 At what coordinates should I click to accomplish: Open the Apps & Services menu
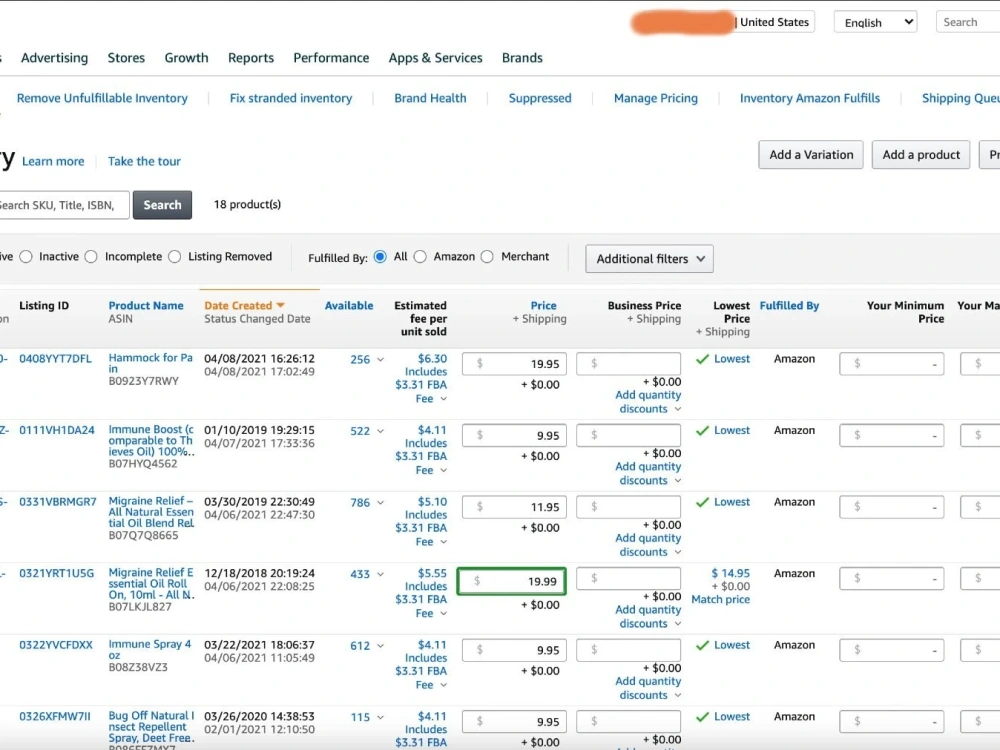[436, 58]
